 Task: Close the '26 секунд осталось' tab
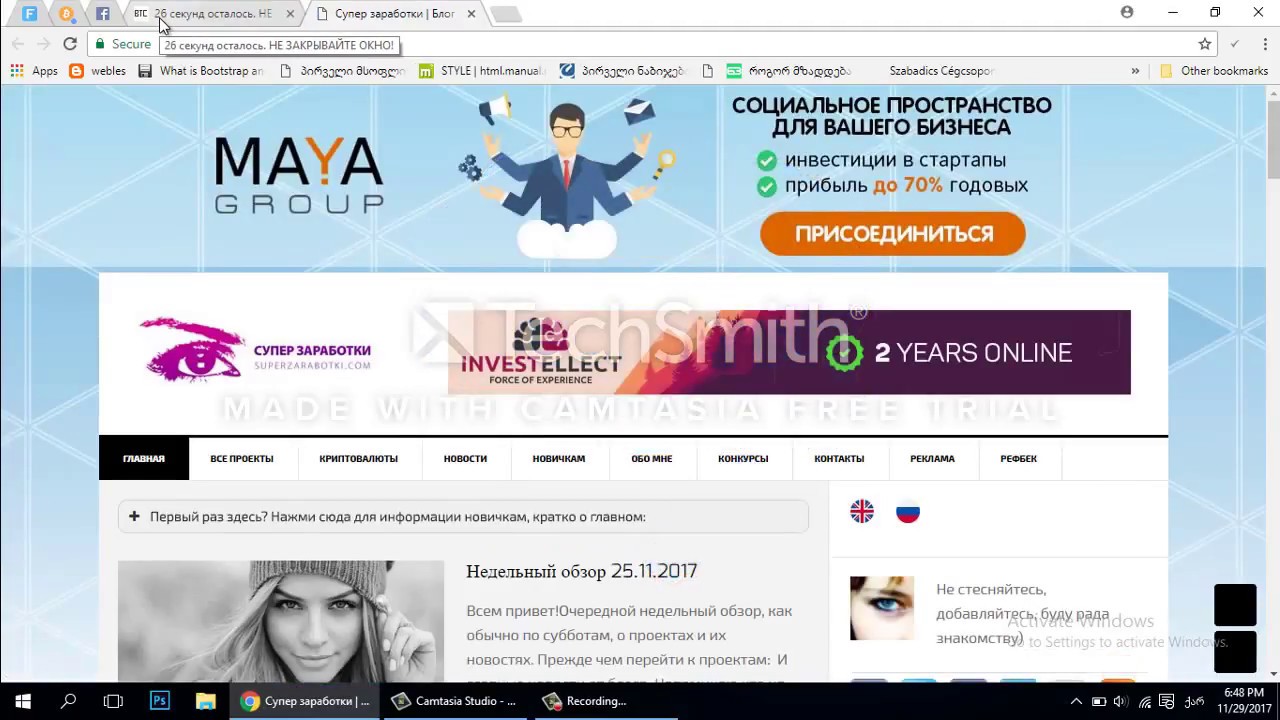point(290,14)
